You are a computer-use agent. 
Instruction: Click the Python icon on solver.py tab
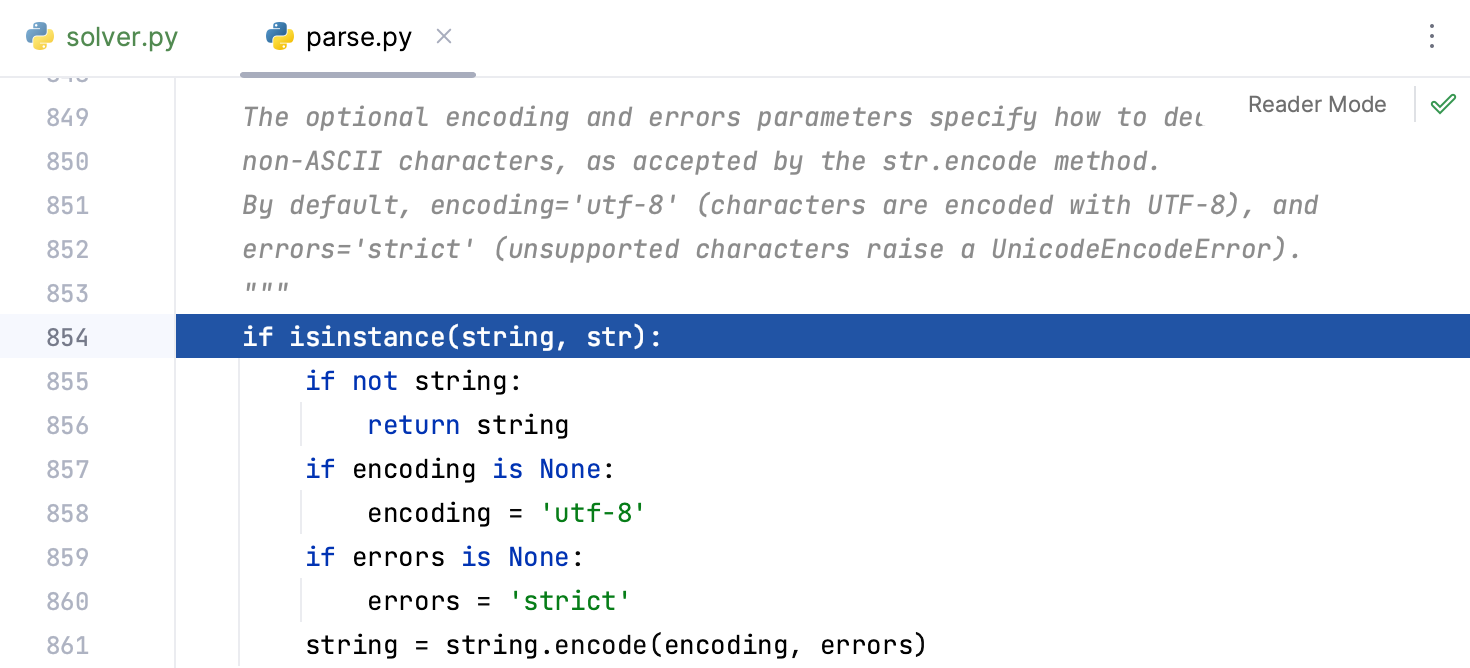point(40,38)
